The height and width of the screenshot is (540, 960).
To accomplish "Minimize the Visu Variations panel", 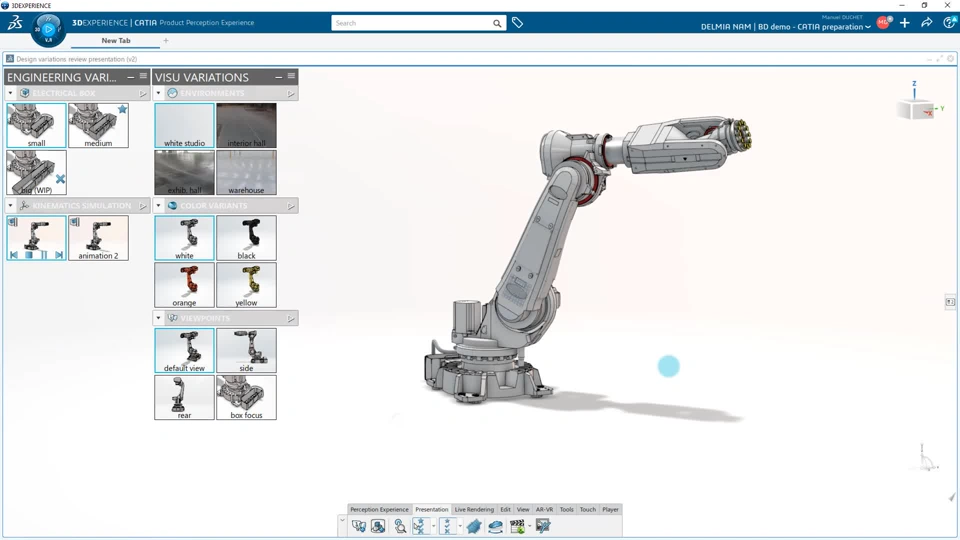I will coord(279,77).
